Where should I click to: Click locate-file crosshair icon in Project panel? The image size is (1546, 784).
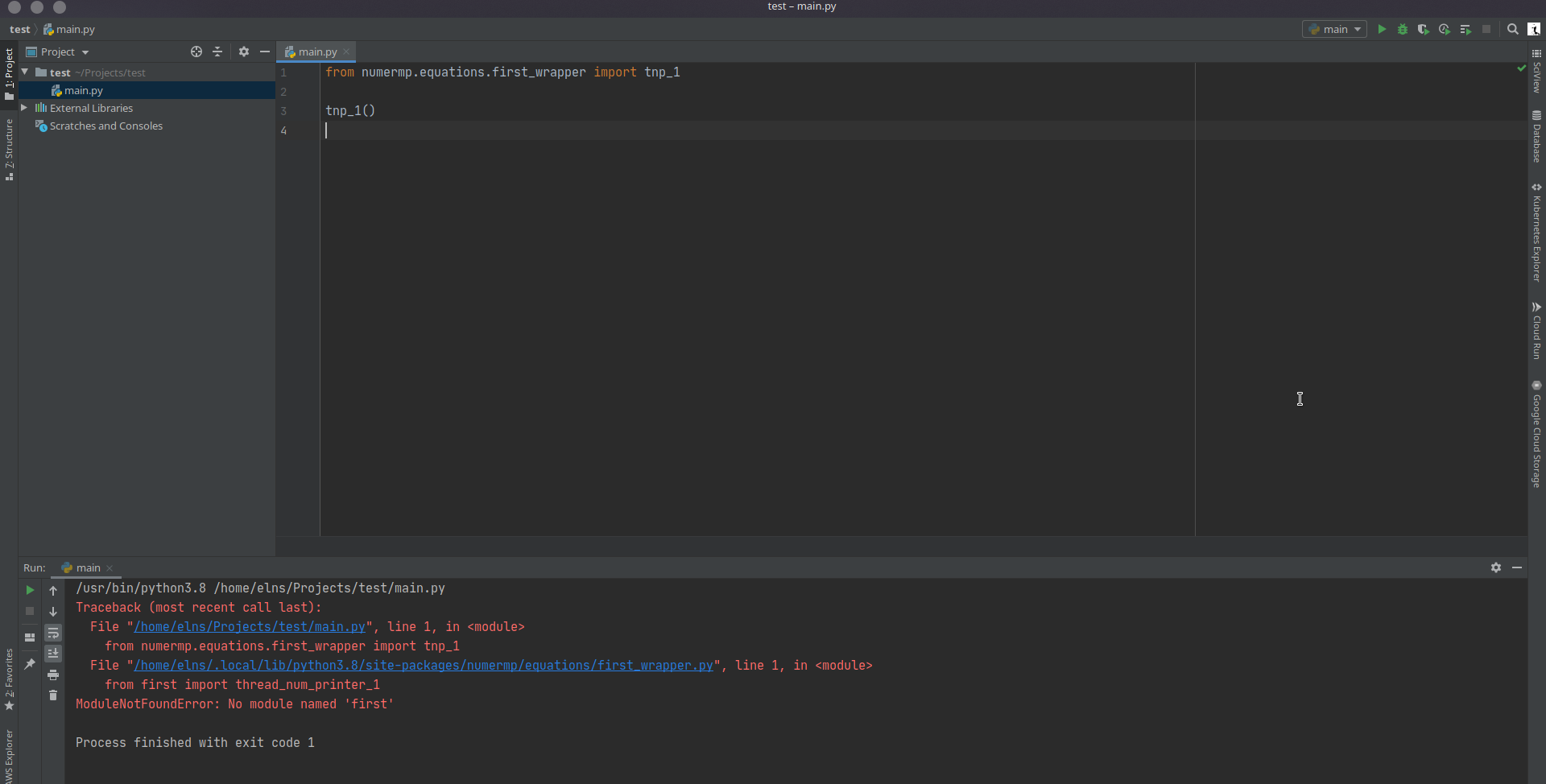(x=196, y=52)
